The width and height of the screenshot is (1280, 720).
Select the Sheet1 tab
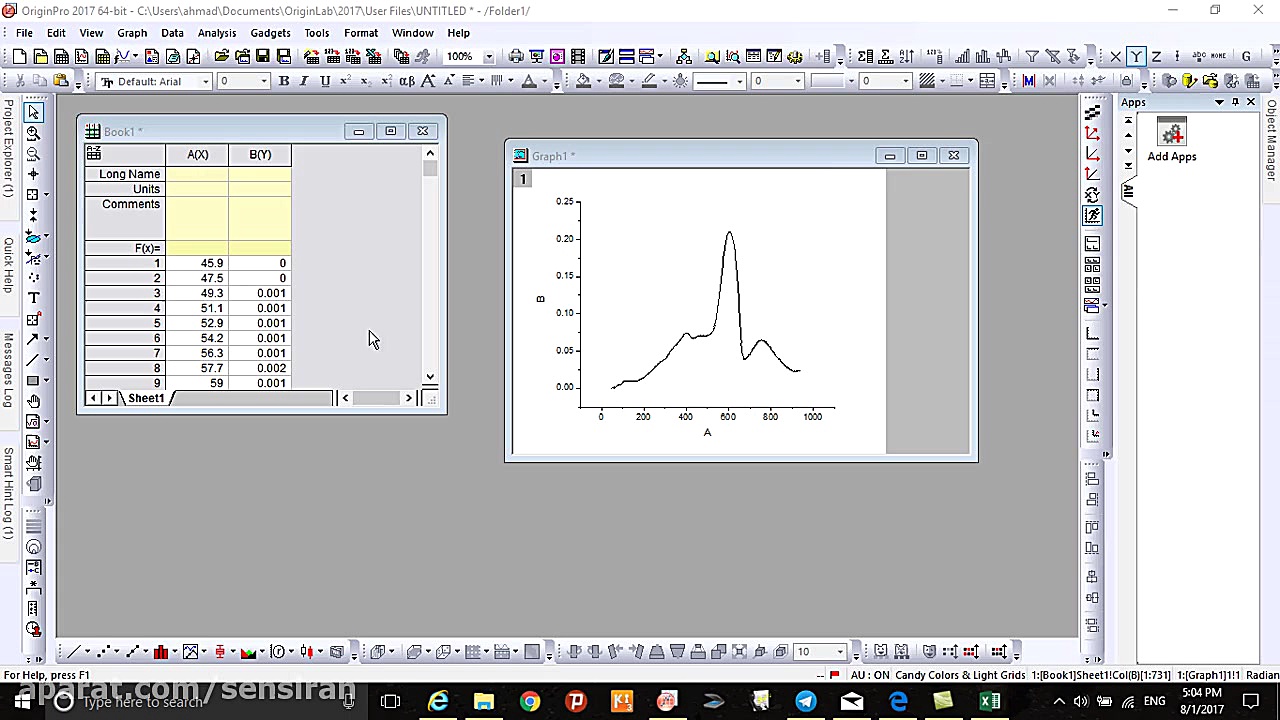tap(145, 398)
